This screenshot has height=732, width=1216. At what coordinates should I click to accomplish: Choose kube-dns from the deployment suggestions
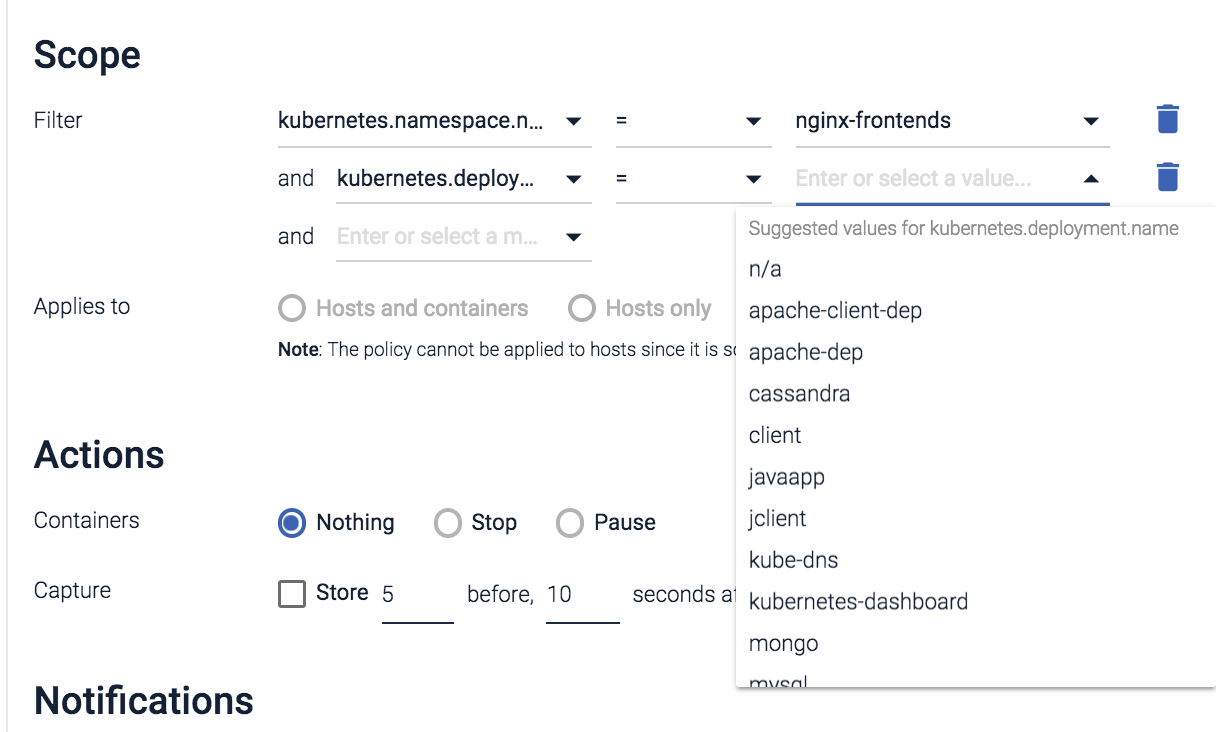coord(793,560)
